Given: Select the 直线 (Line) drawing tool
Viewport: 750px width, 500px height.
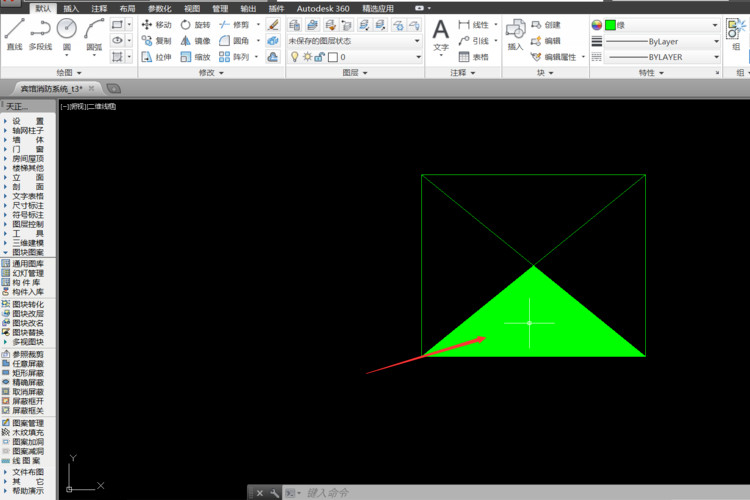Looking at the screenshot, I should click(14, 34).
